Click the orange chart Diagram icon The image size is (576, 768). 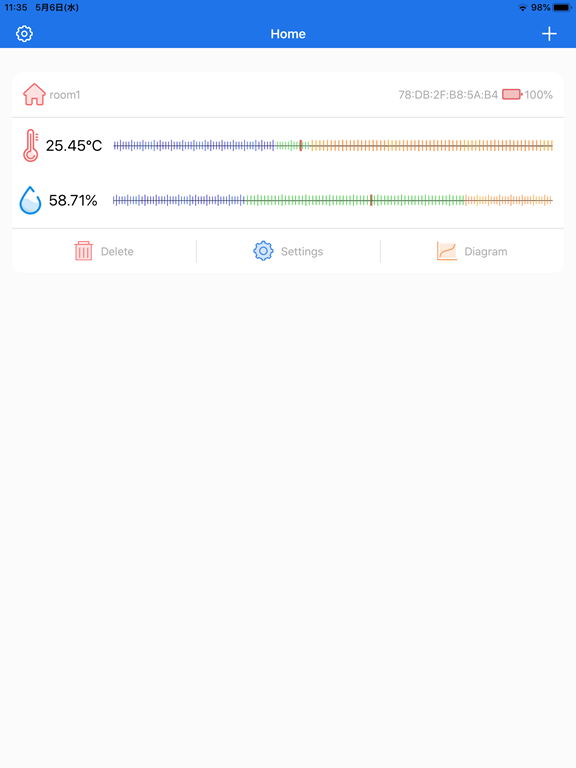(x=446, y=251)
